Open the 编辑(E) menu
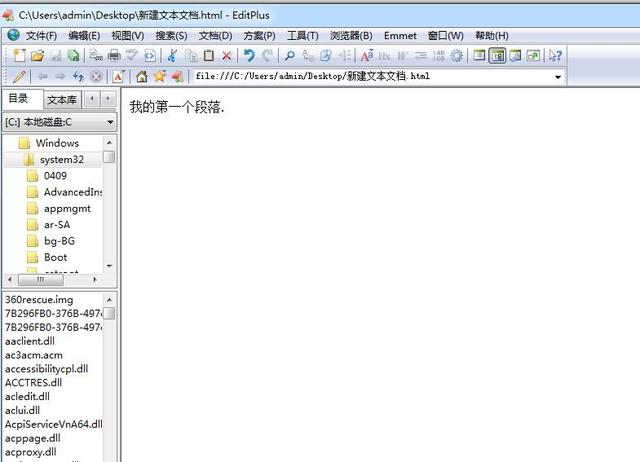Image resolution: width=640 pixels, height=462 pixels. tap(84, 36)
